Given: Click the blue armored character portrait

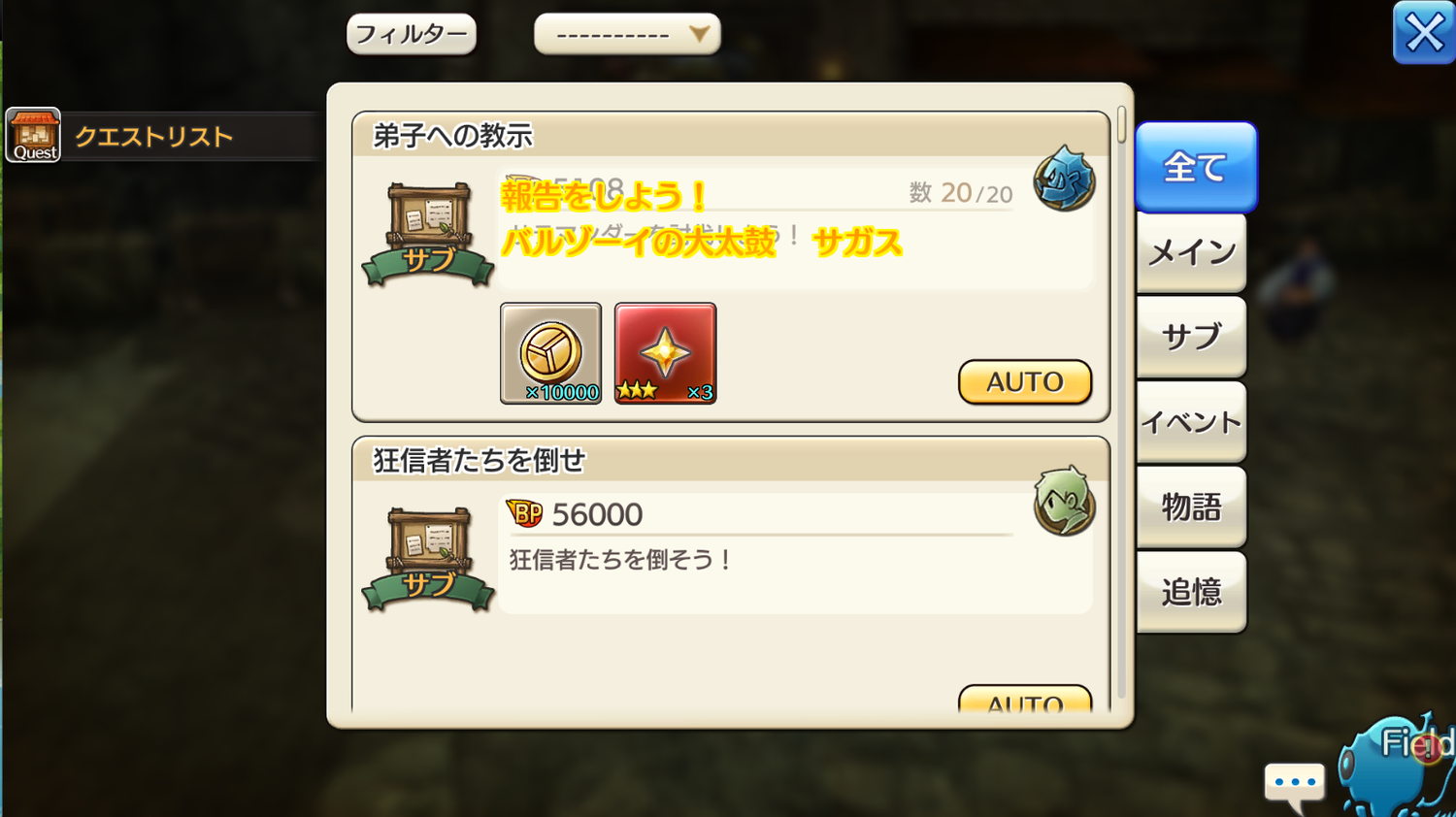Looking at the screenshot, I should pyautogui.click(x=1064, y=179).
